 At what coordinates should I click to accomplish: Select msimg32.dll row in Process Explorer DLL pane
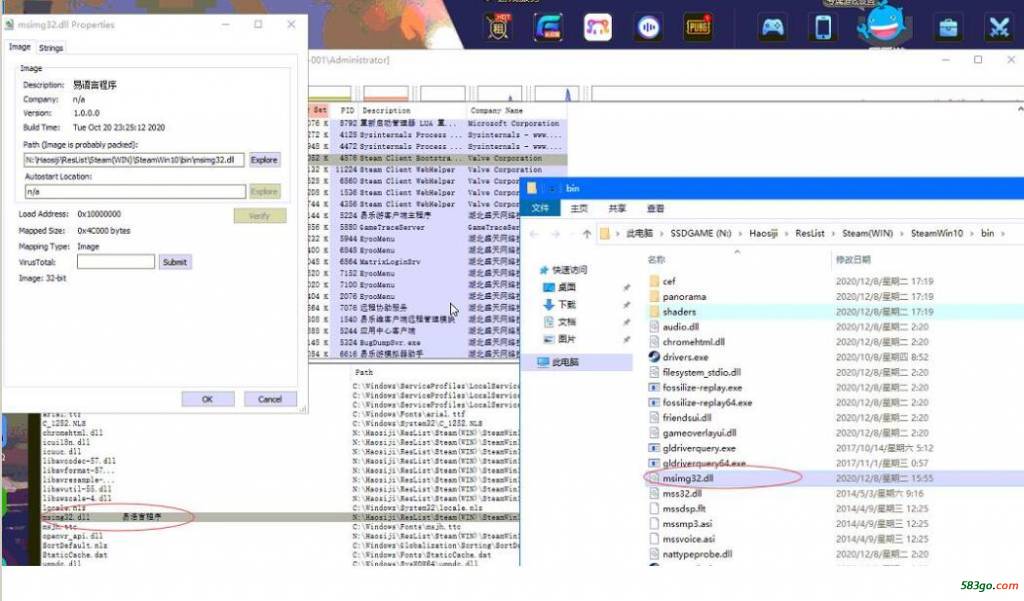pyautogui.click(x=280, y=517)
